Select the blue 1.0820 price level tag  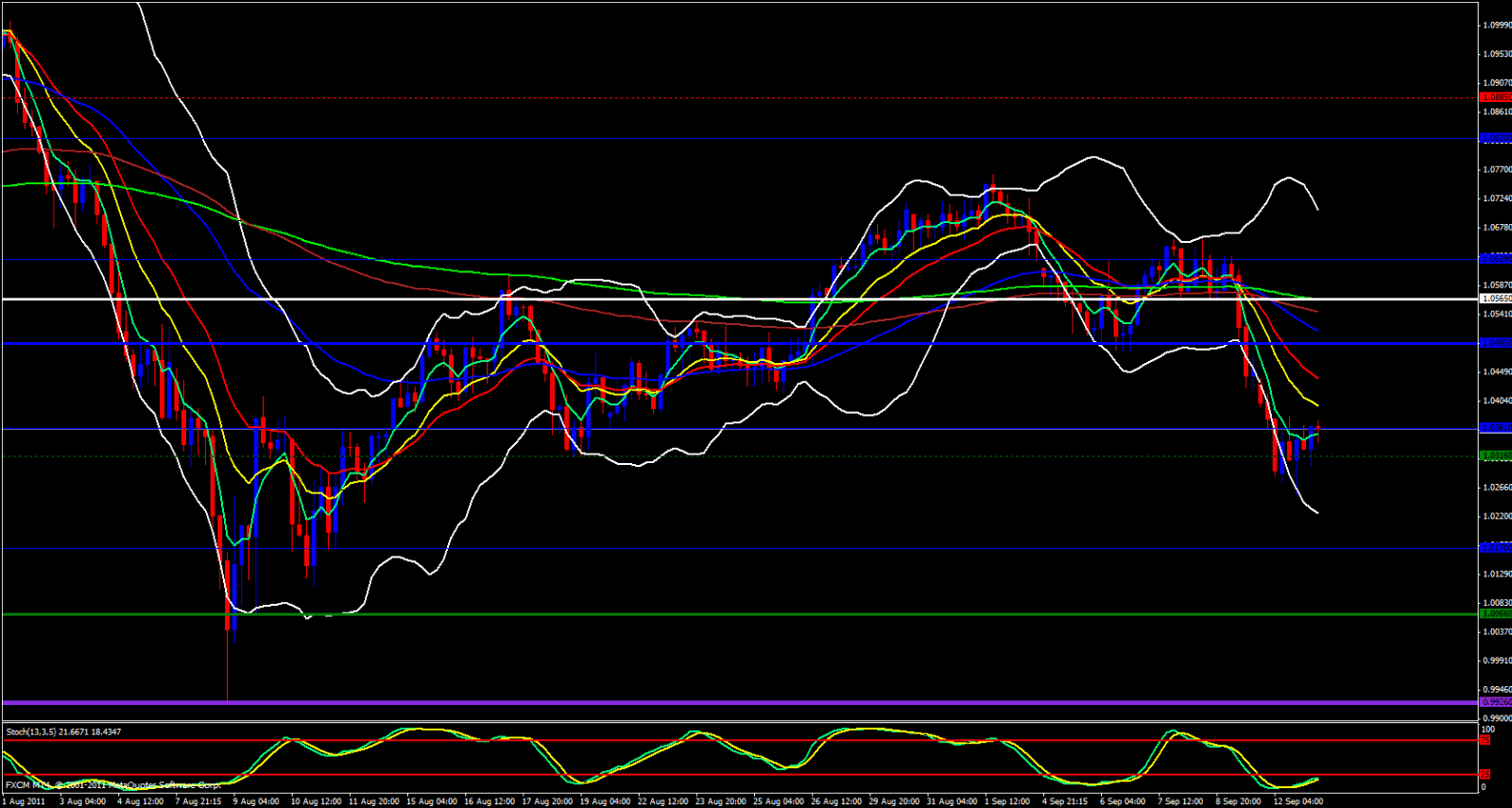click(1496, 138)
